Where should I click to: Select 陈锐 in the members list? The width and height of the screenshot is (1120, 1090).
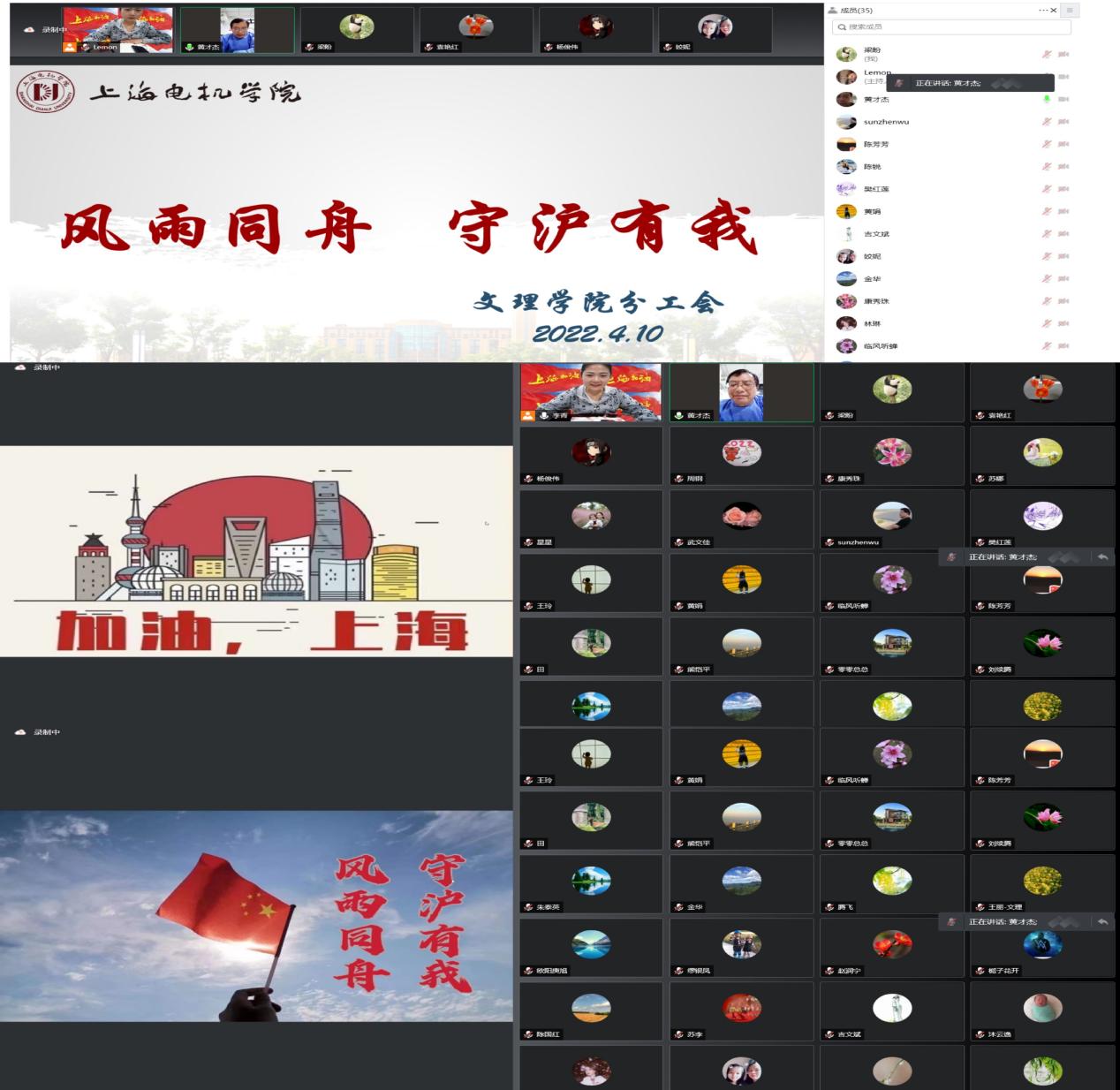click(x=872, y=167)
